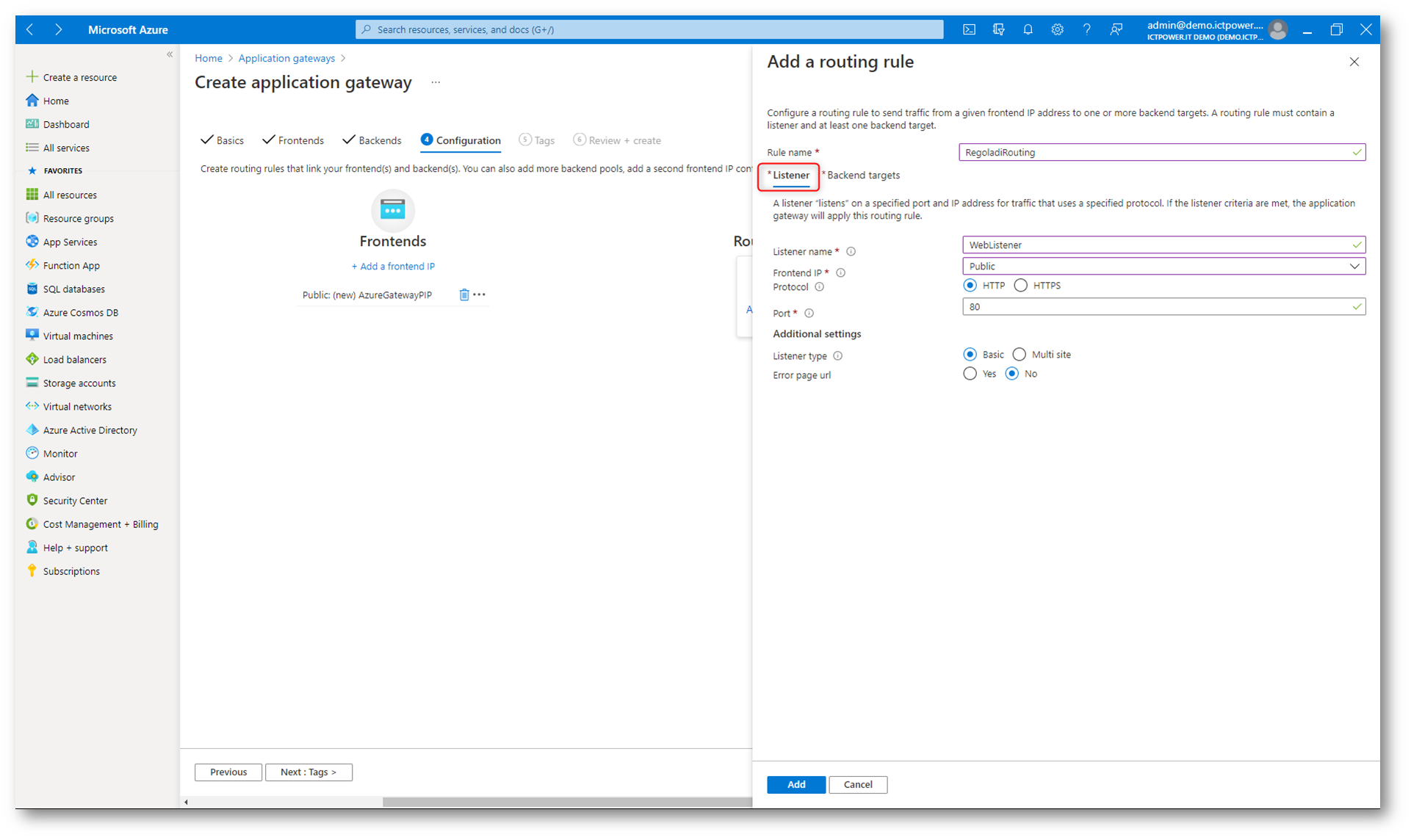Open Directory + subscription filter icon

[998, 29]
